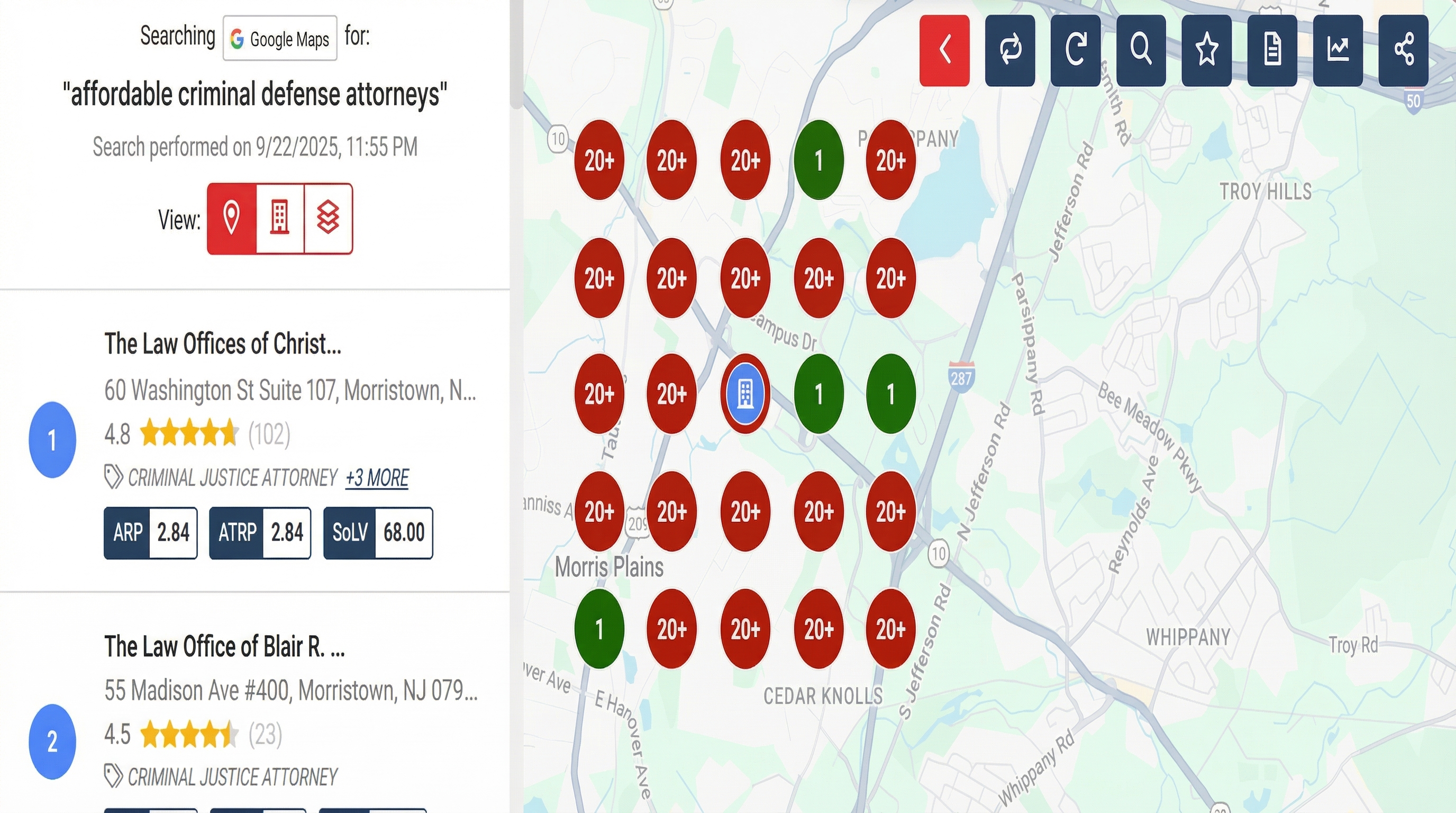This screenshot has height=813, width=1456.
Task: Favorite this scan with the star icon
Action: click(1206, 50)
